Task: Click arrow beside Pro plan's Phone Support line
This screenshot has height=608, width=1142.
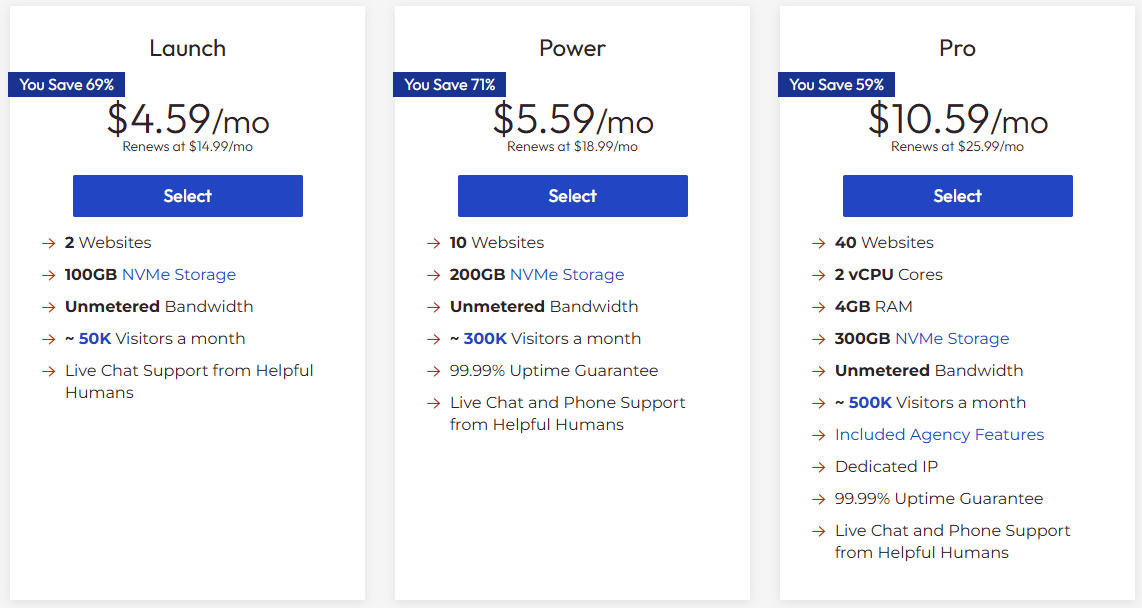Action: coord(819,532)
